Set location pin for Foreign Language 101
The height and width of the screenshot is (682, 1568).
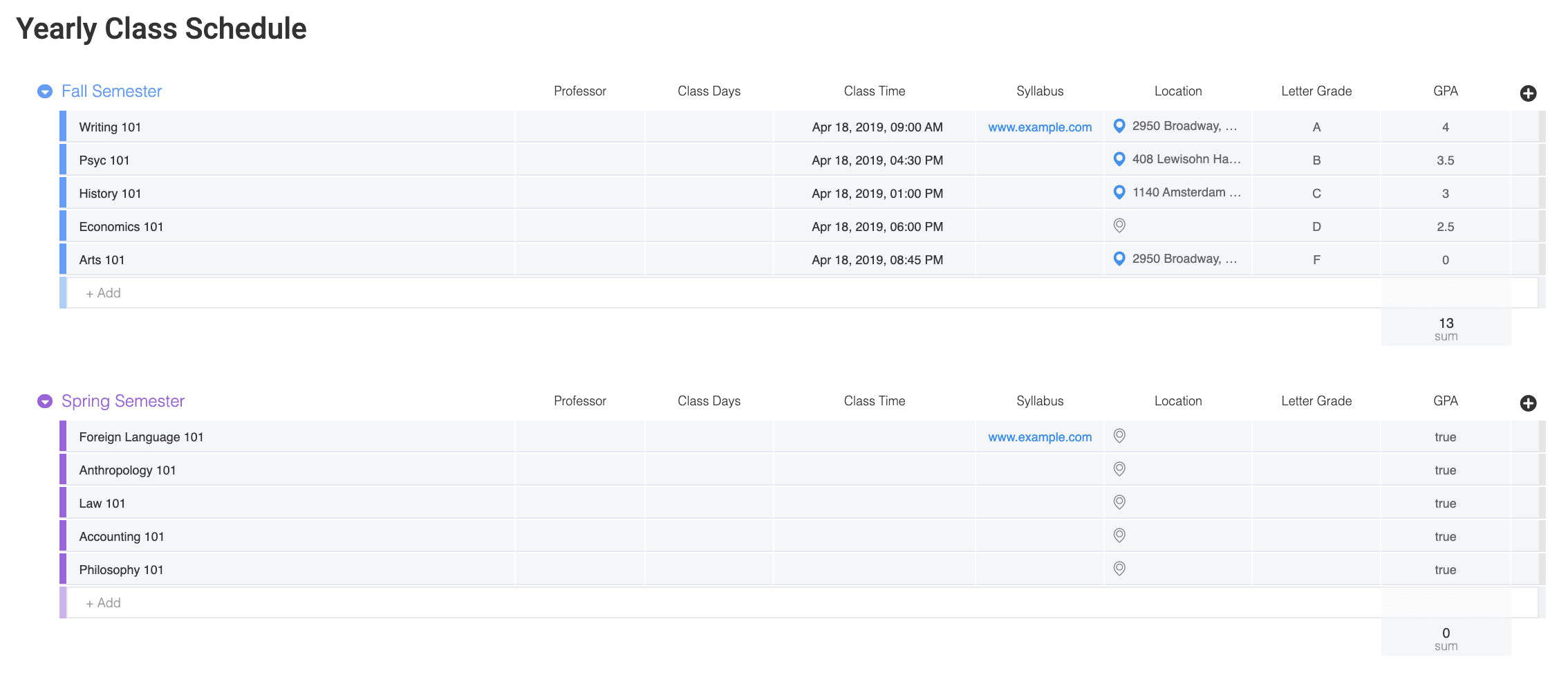[1119, 436]
